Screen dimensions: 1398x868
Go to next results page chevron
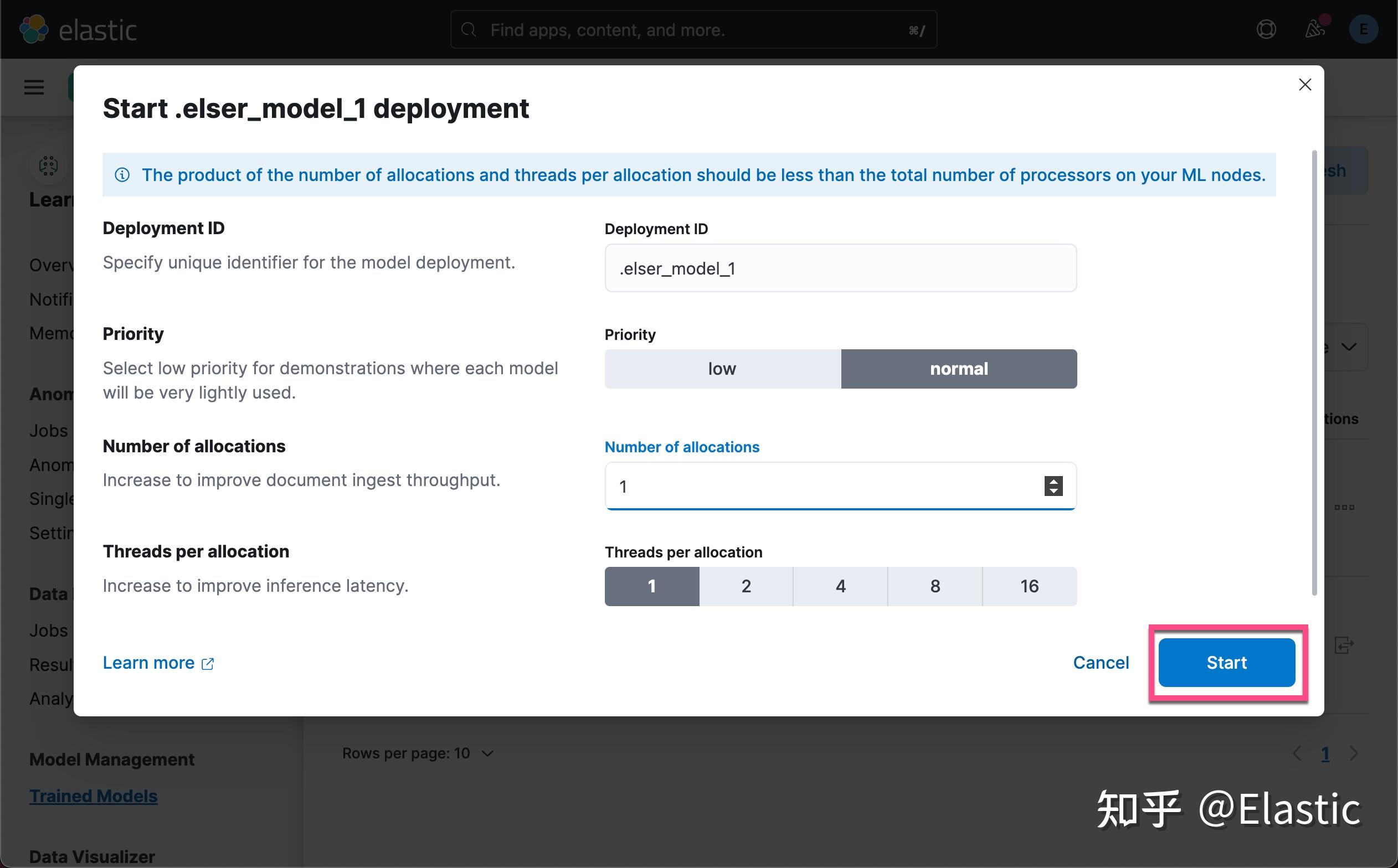pyautogui.click(x=1354, y=753)
